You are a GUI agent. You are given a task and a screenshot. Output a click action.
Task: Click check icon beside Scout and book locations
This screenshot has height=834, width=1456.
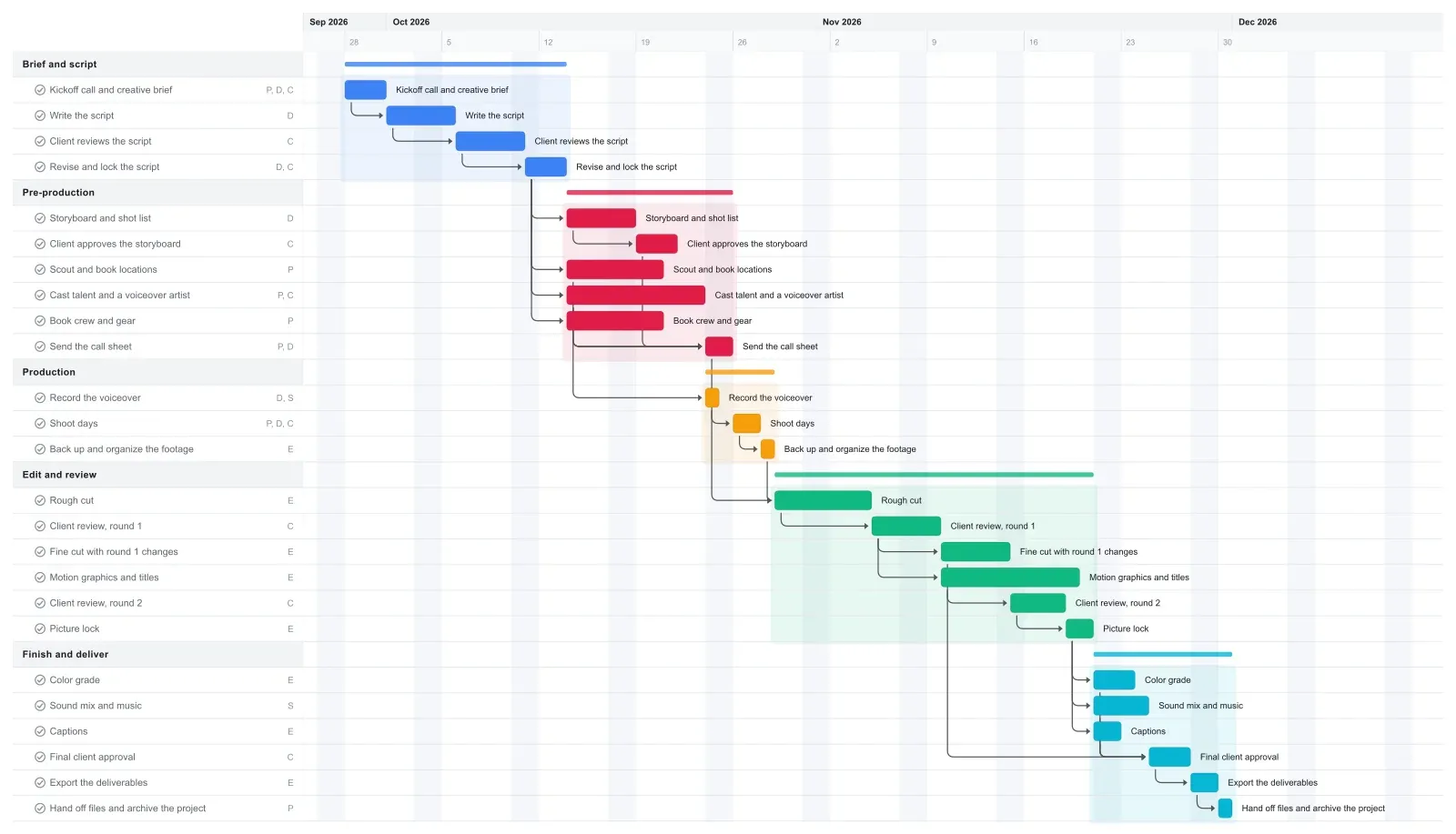pos(40,269)
